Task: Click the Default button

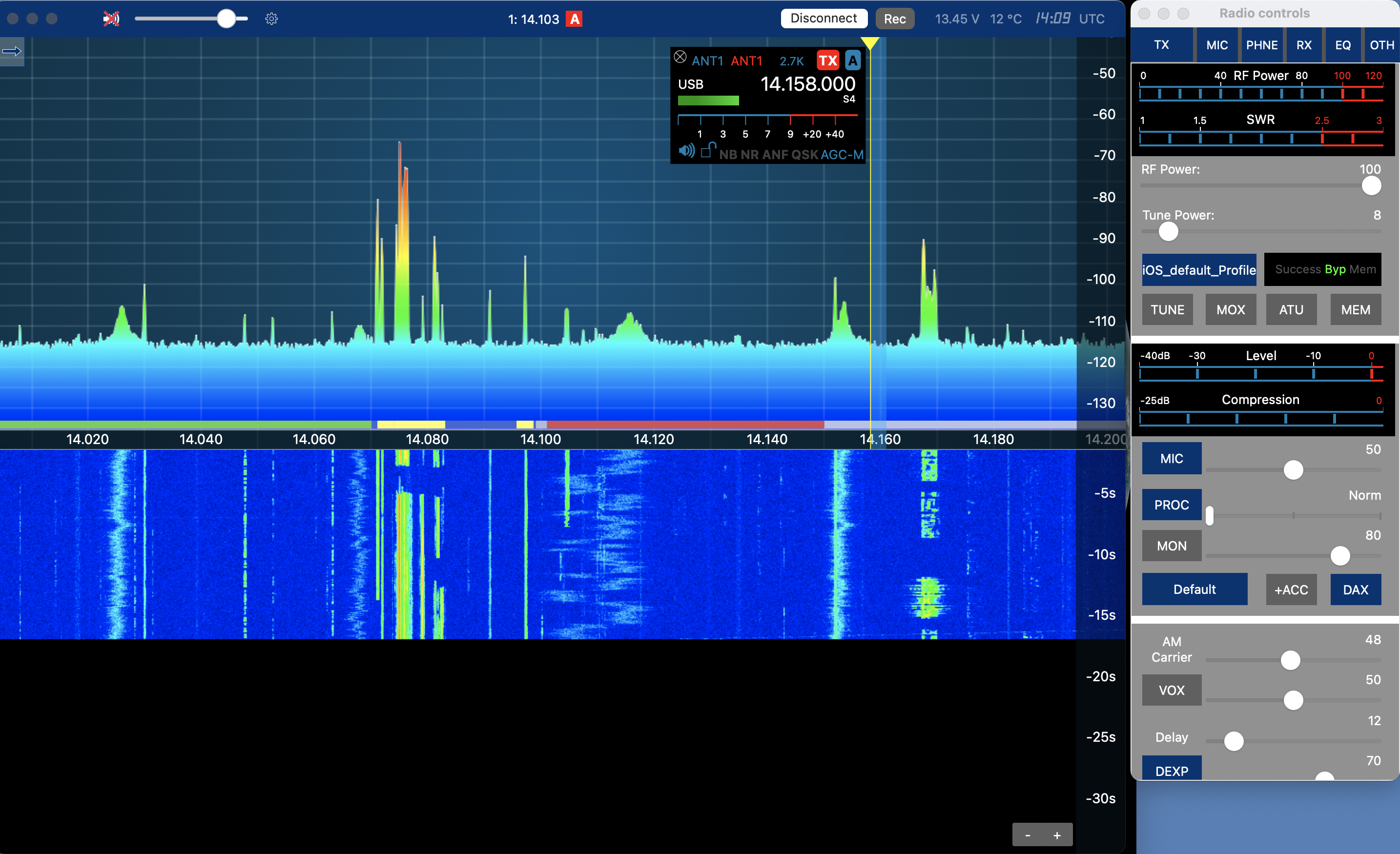Action: pos(1195,589)
